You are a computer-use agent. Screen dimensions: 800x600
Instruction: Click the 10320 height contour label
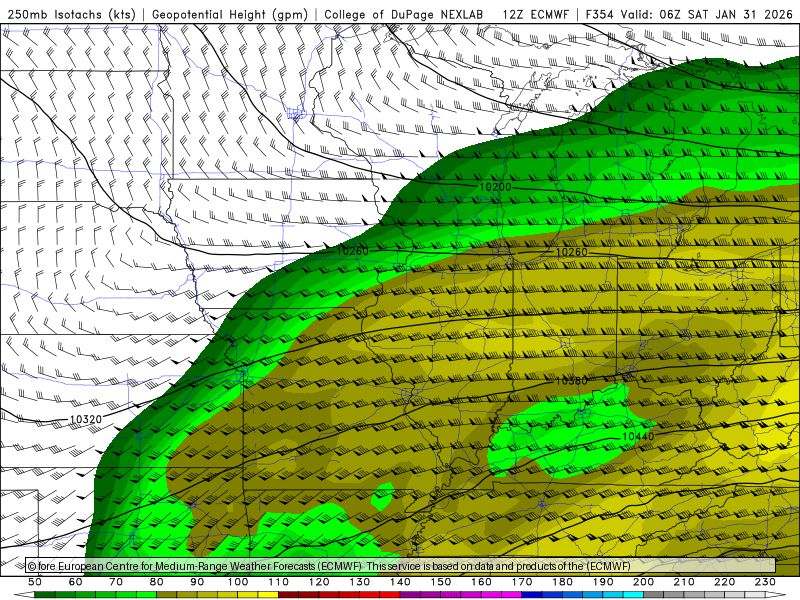86,419
